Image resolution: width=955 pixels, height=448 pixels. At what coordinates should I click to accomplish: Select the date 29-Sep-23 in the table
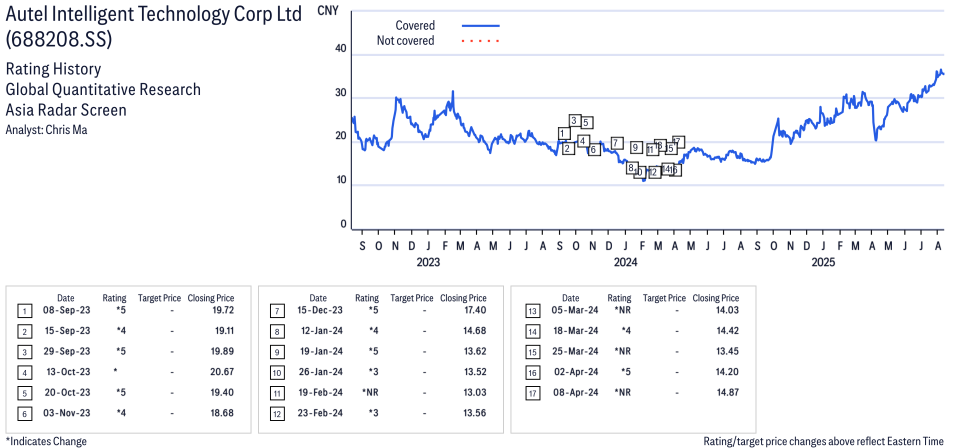click(65, 351)
